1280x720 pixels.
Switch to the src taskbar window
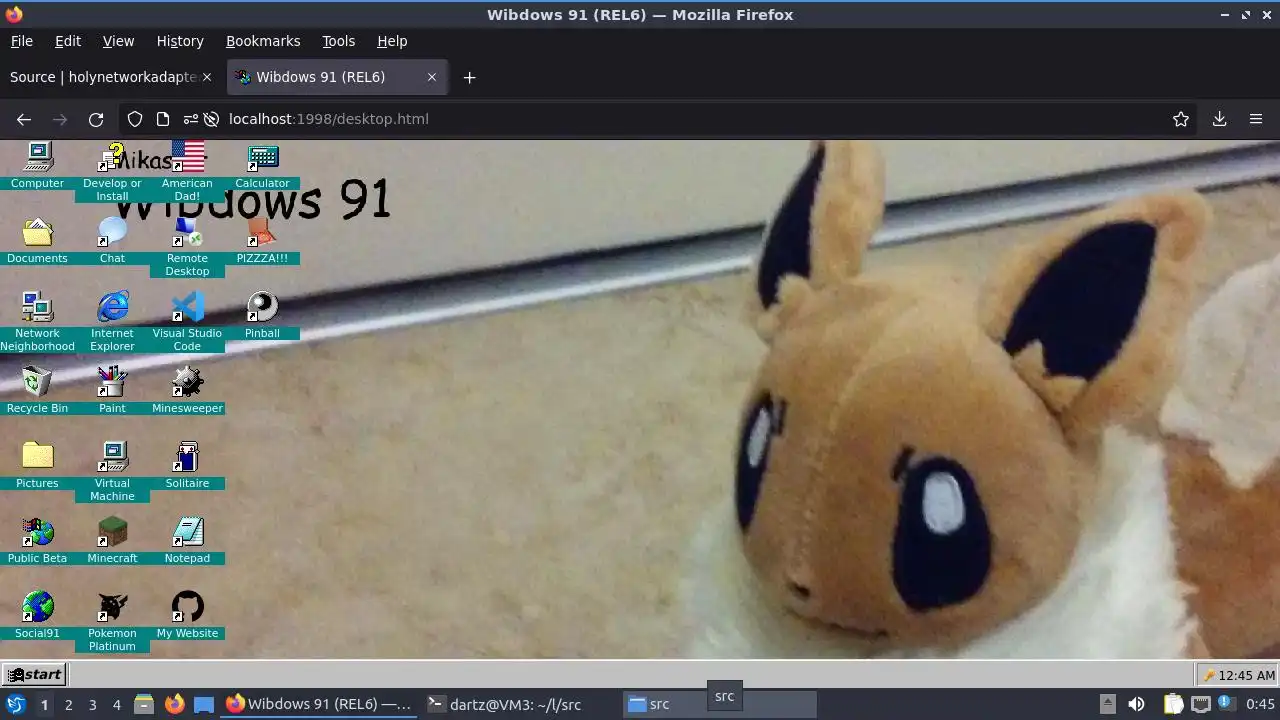tap(720, 704)
